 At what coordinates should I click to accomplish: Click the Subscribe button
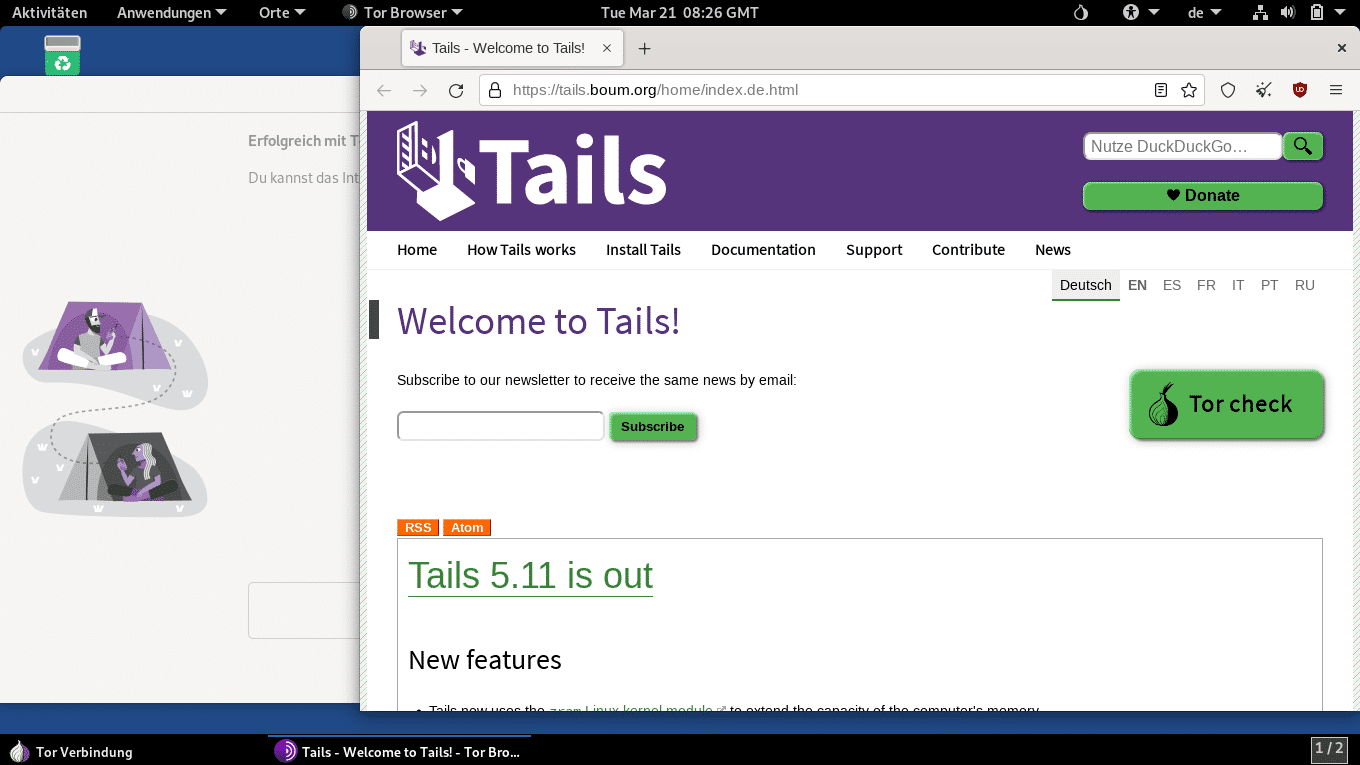pyautogui.click(x=653, y=427)
